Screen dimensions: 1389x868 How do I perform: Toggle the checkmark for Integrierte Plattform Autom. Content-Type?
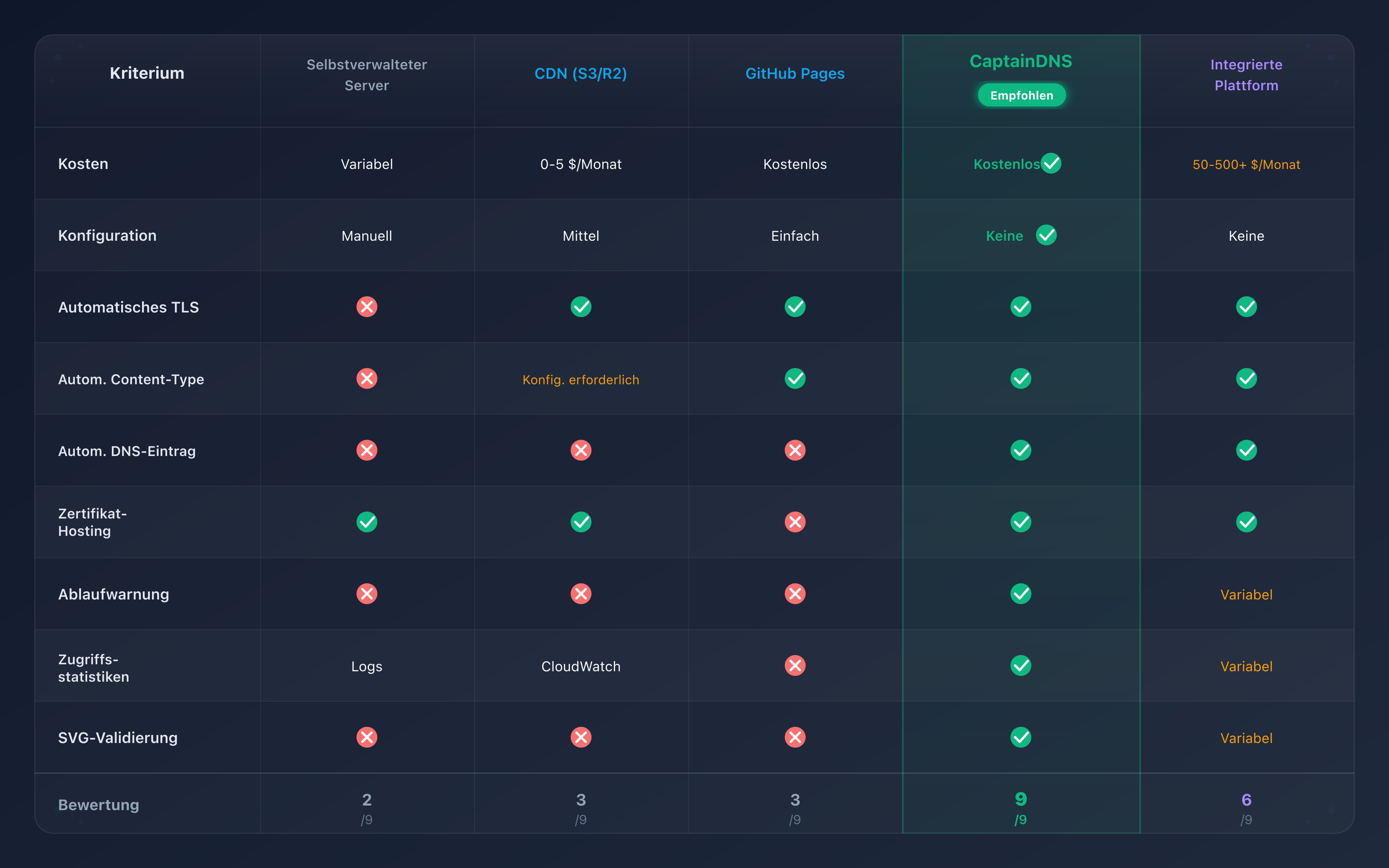coord(1246,378)
